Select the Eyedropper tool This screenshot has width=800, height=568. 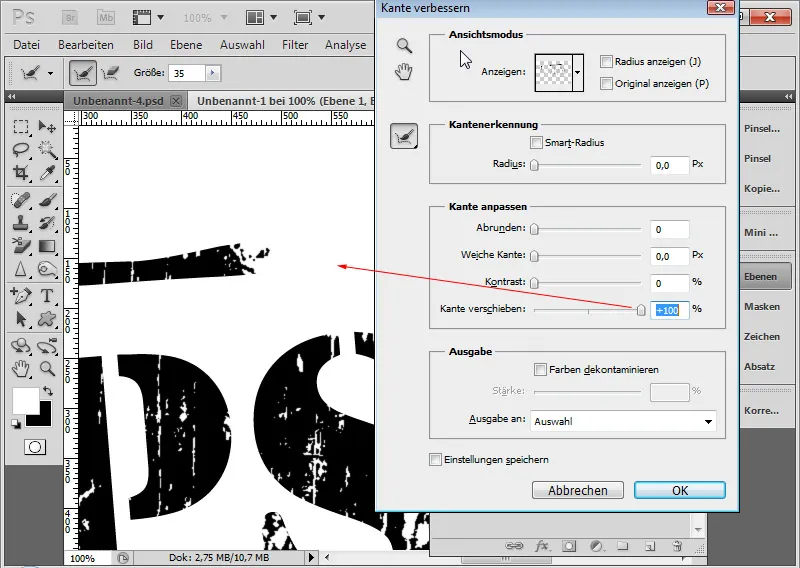[47, 173]
